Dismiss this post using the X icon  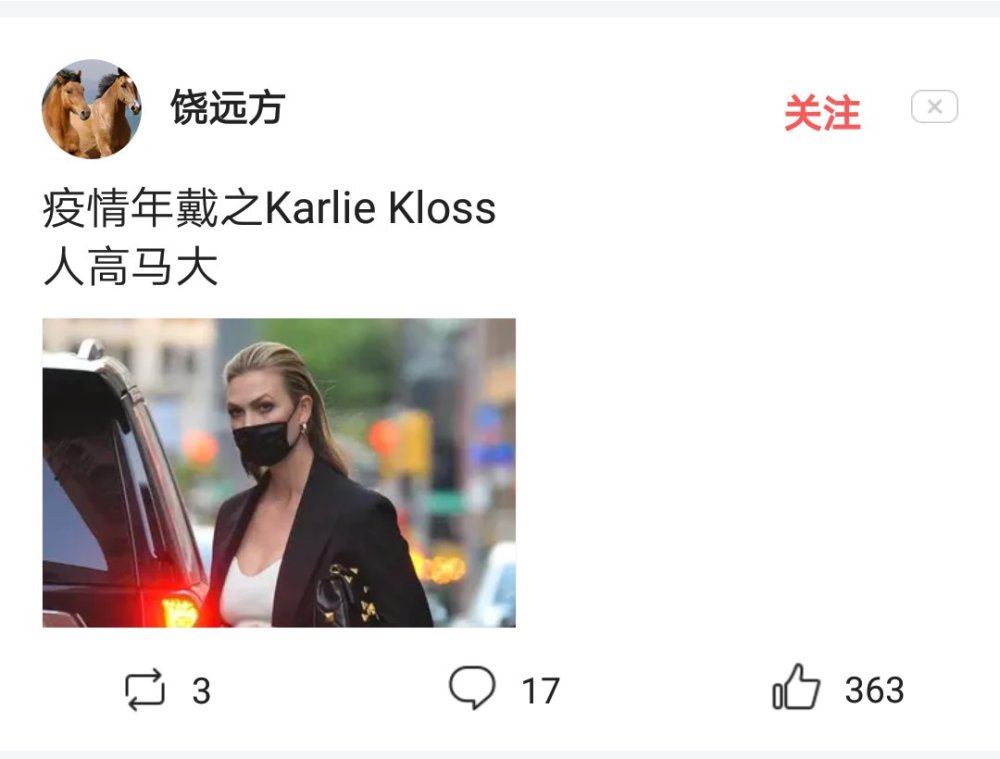pos(934,107)
